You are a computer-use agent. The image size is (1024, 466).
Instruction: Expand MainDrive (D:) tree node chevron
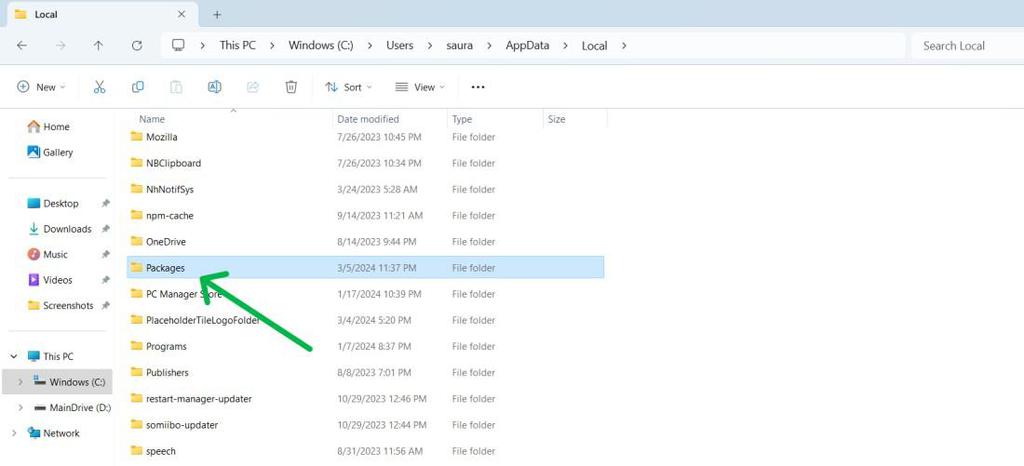click(20, 407)
